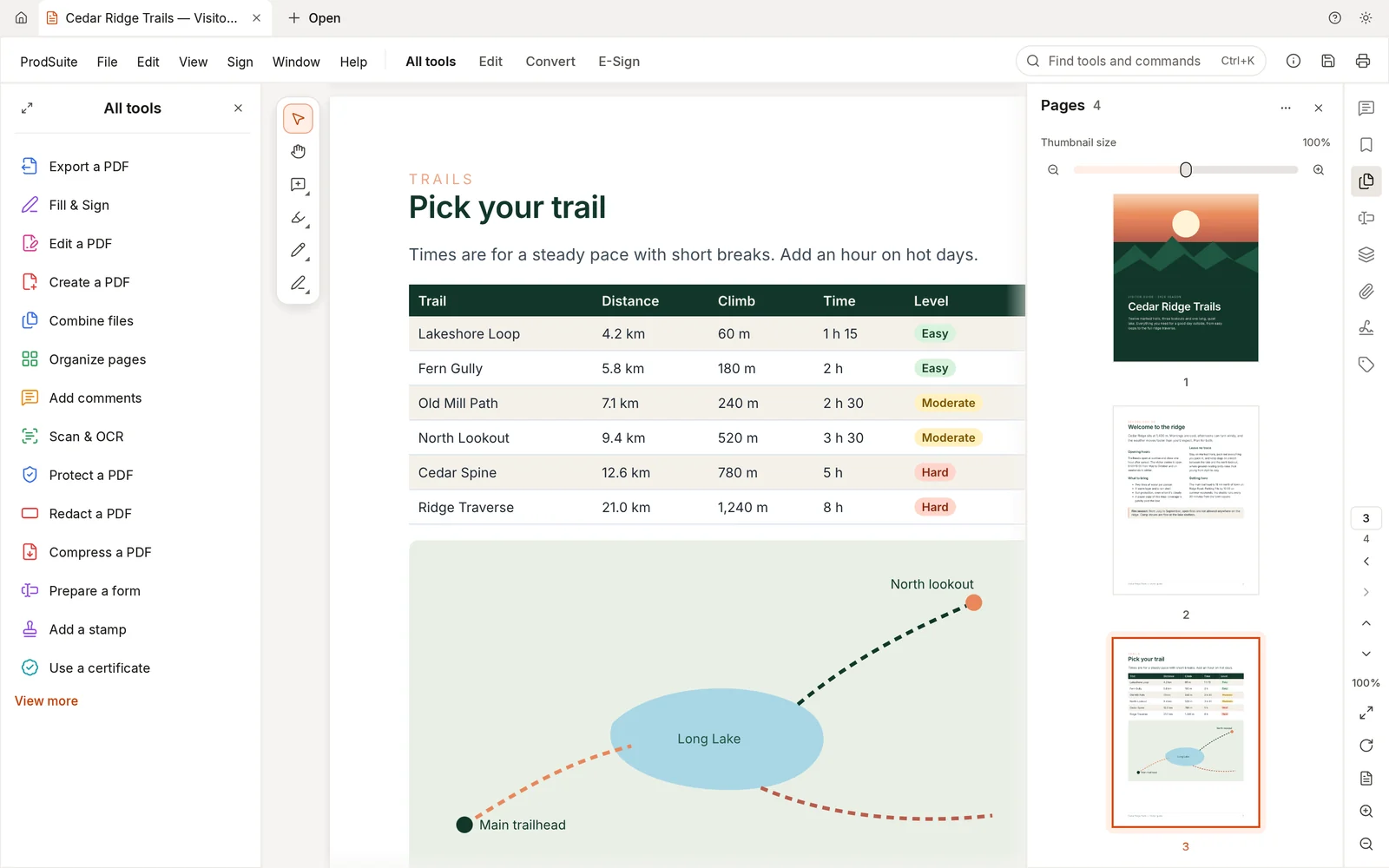Image resolution: width=1389 pixels, height=868 pixels.
Task: Pick the highlighter tool
Action: tap(298, 218)
